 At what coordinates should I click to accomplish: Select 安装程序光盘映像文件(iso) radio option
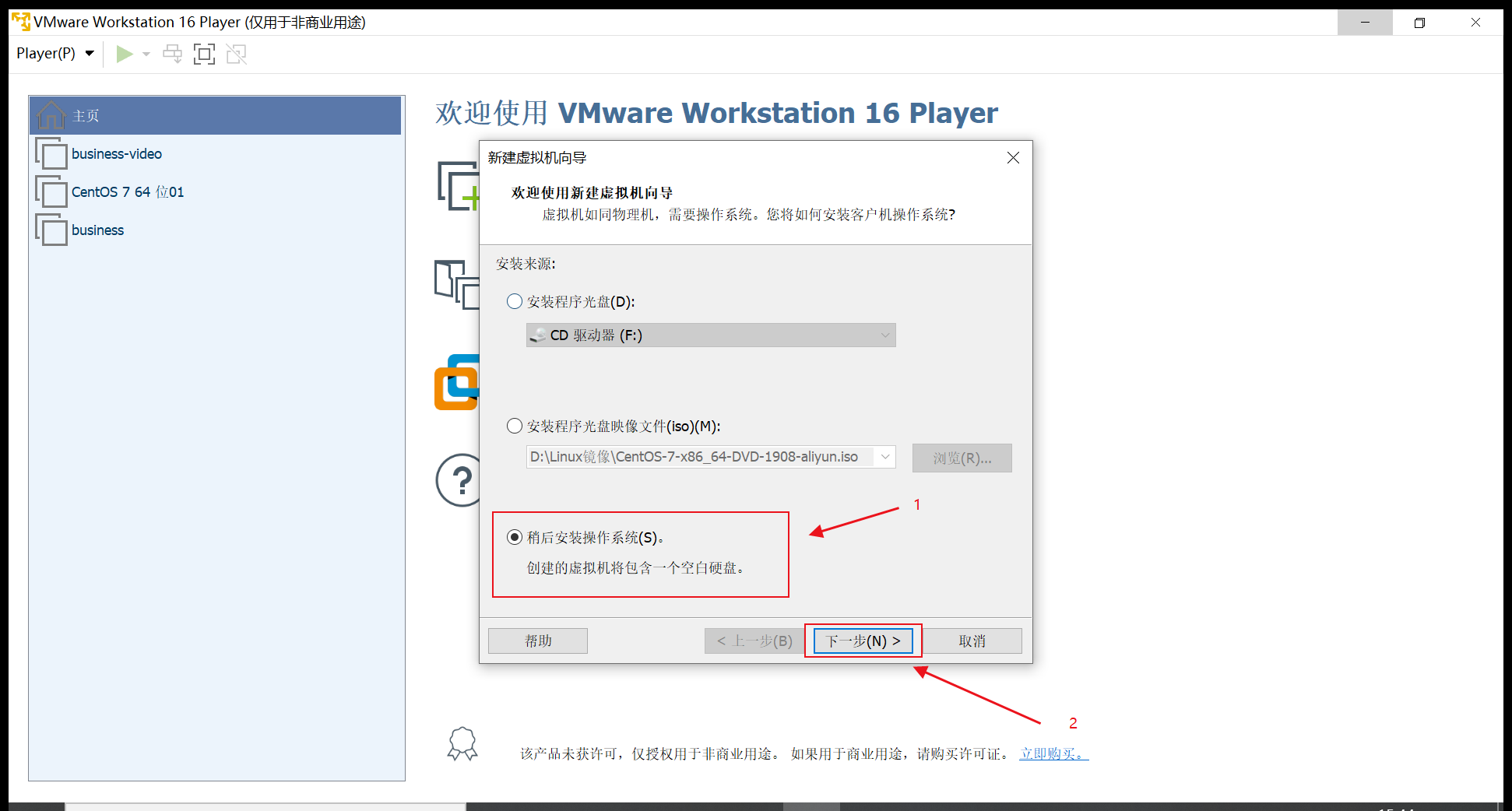tap(515, 426)
